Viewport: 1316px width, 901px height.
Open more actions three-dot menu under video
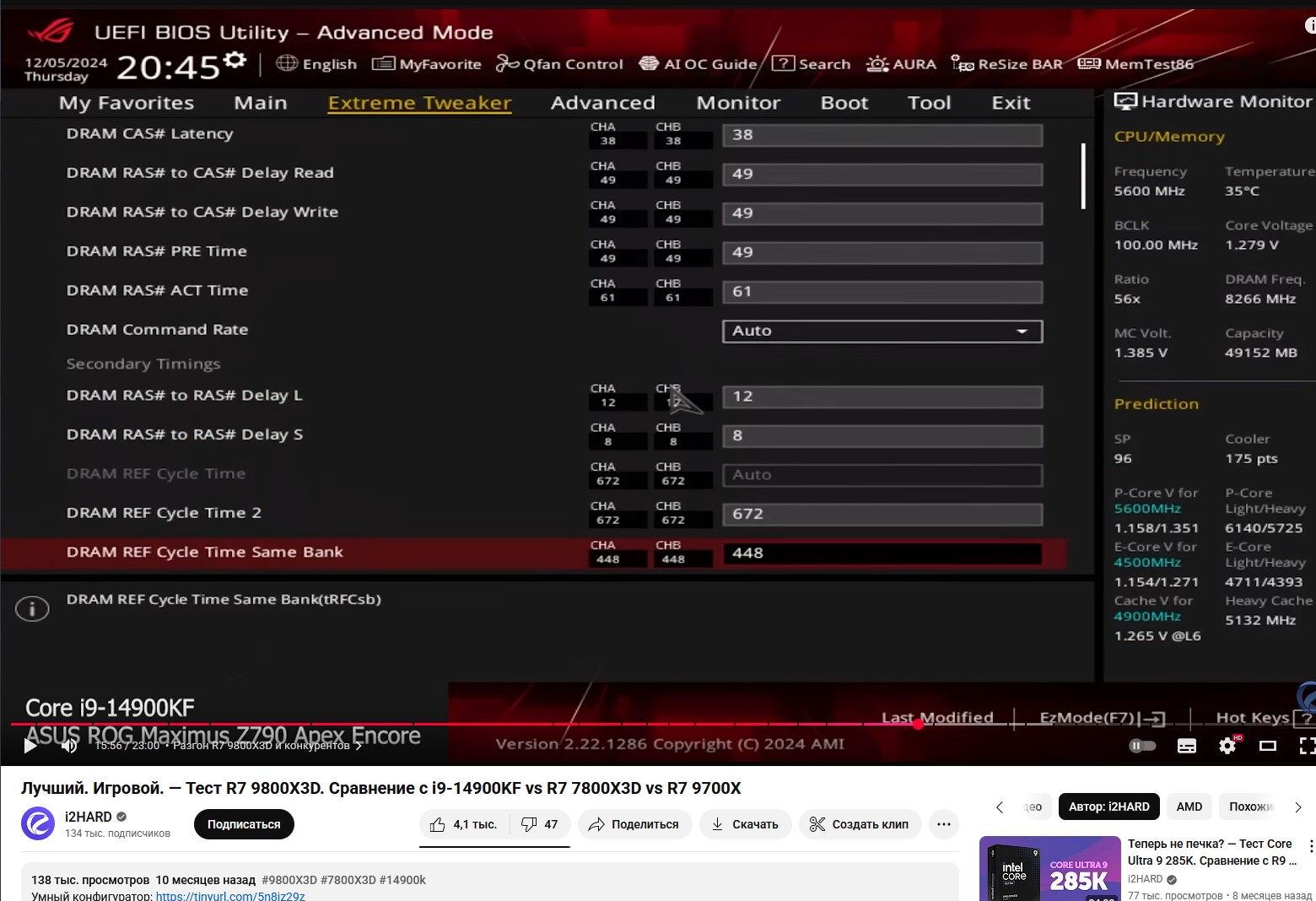(943, 824)
